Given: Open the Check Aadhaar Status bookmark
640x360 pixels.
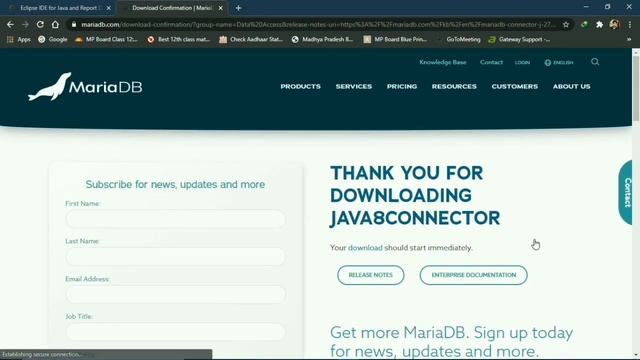Looking at the screenshot, I should tap(251, 40).
